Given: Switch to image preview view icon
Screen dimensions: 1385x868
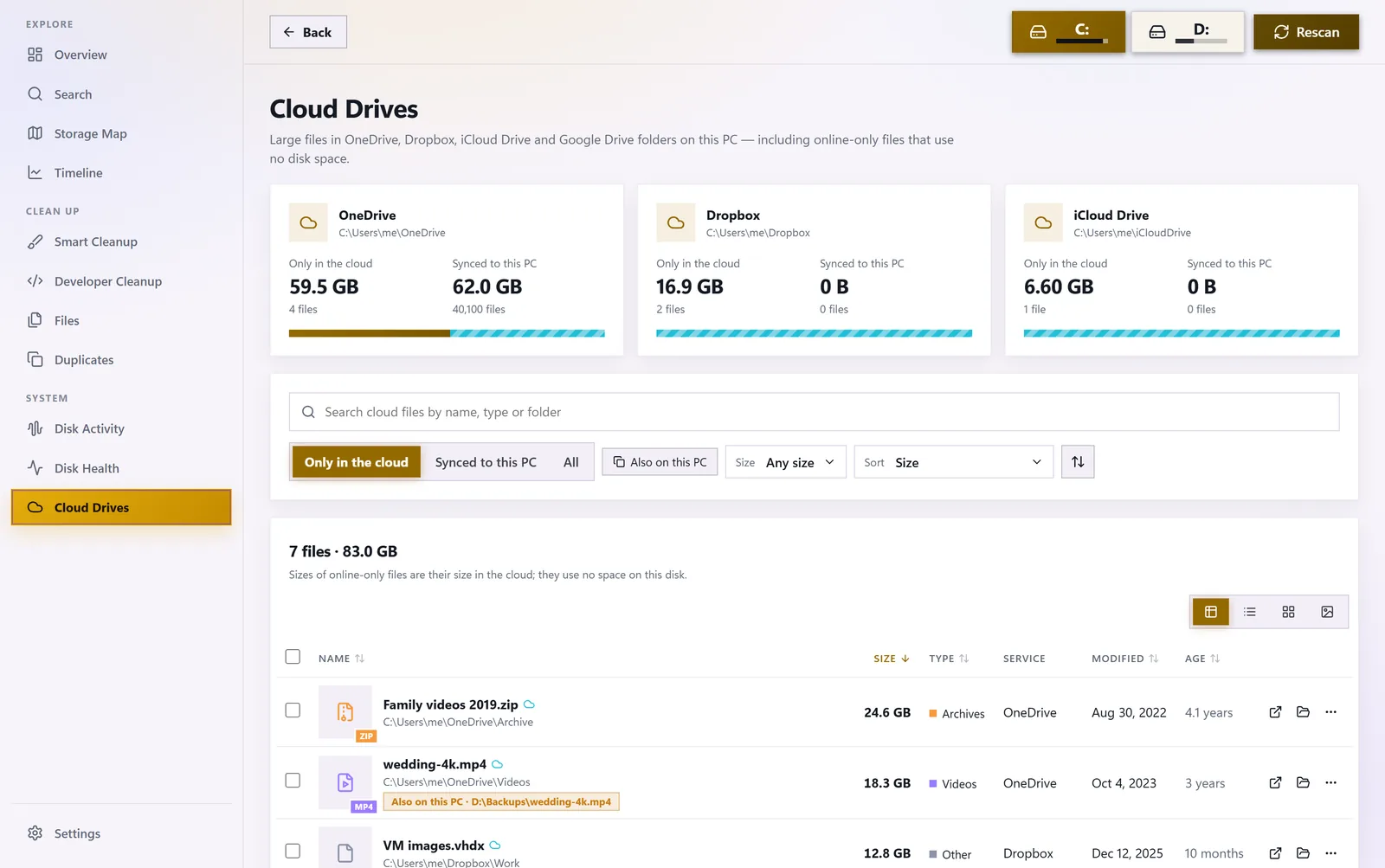Looking at the screenshot, I should coord(1327,612).
